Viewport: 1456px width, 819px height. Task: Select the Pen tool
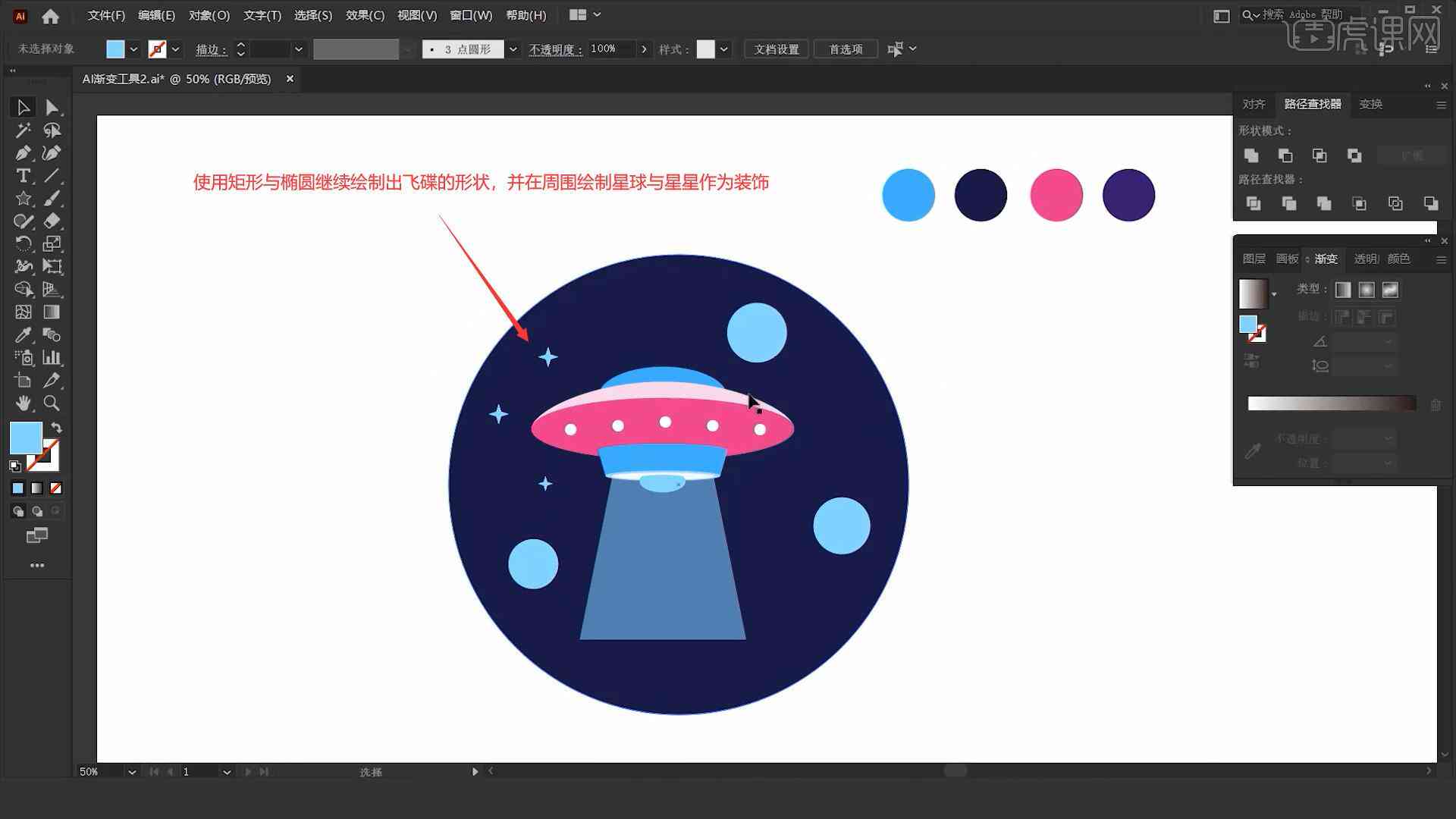[23, 153]
